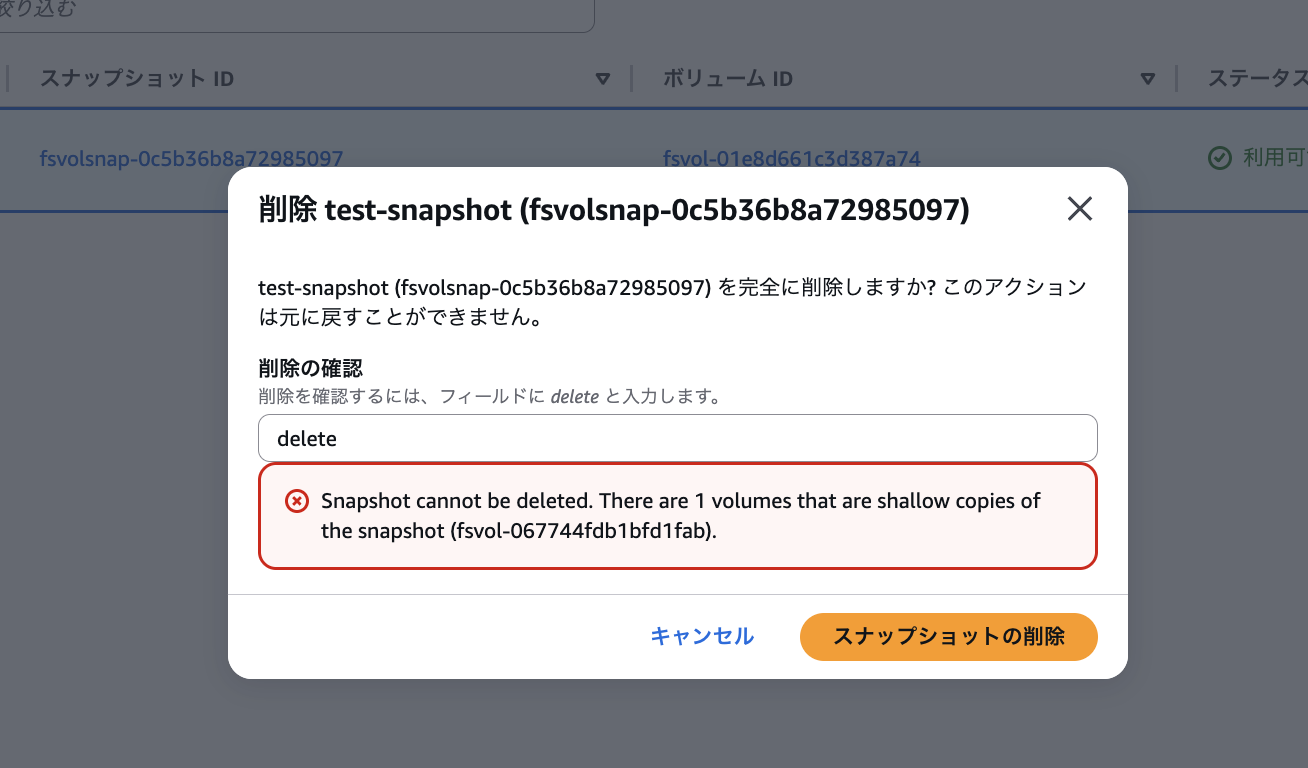
Task: Click the filter icon on スナップショット ID column
Action: [603, 78]
